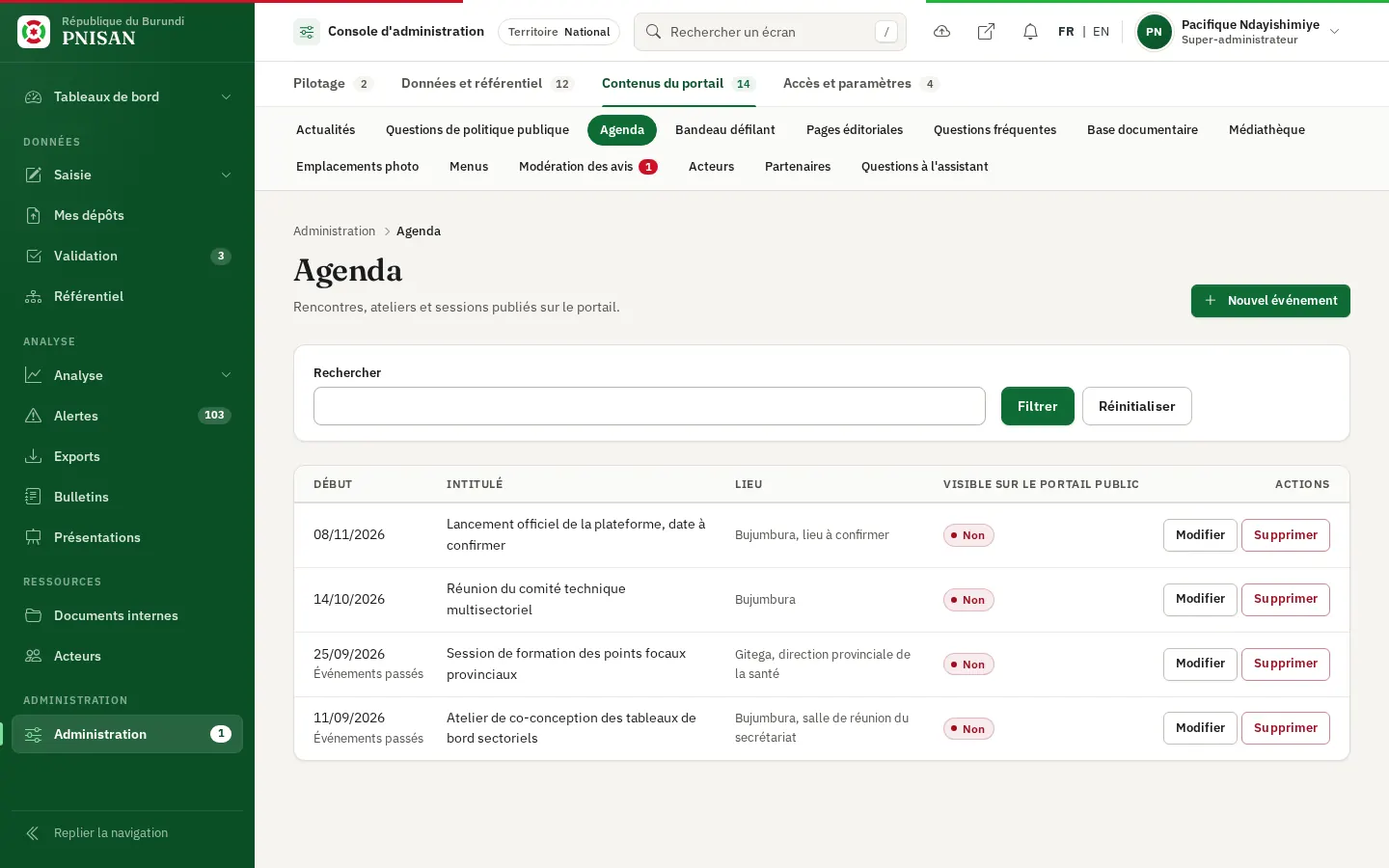Create a new event with Nouvel événement
Viewport: 1389px width, 868px height.
[1270, 301]
